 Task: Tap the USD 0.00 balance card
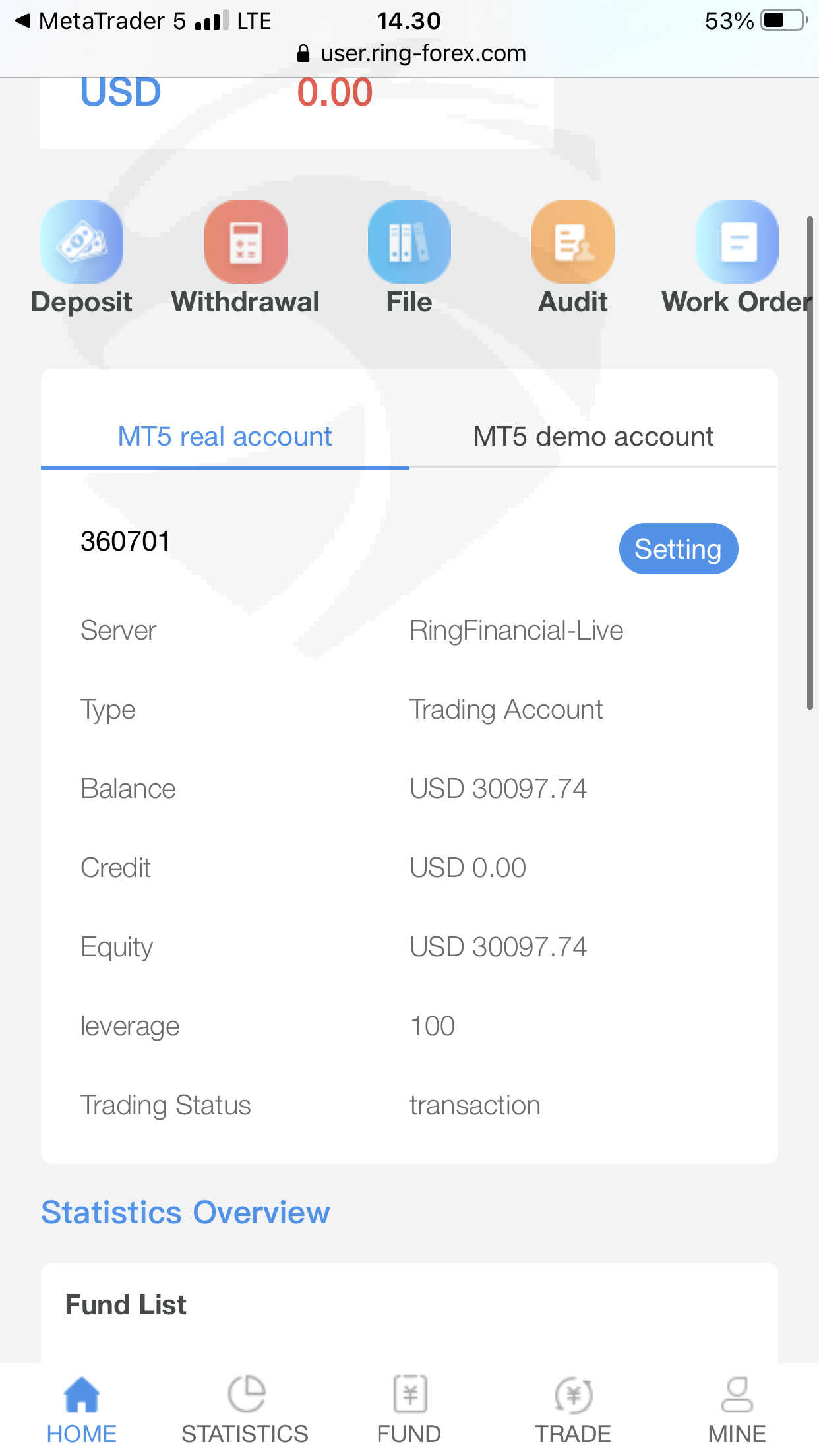(x=297, y=109)
